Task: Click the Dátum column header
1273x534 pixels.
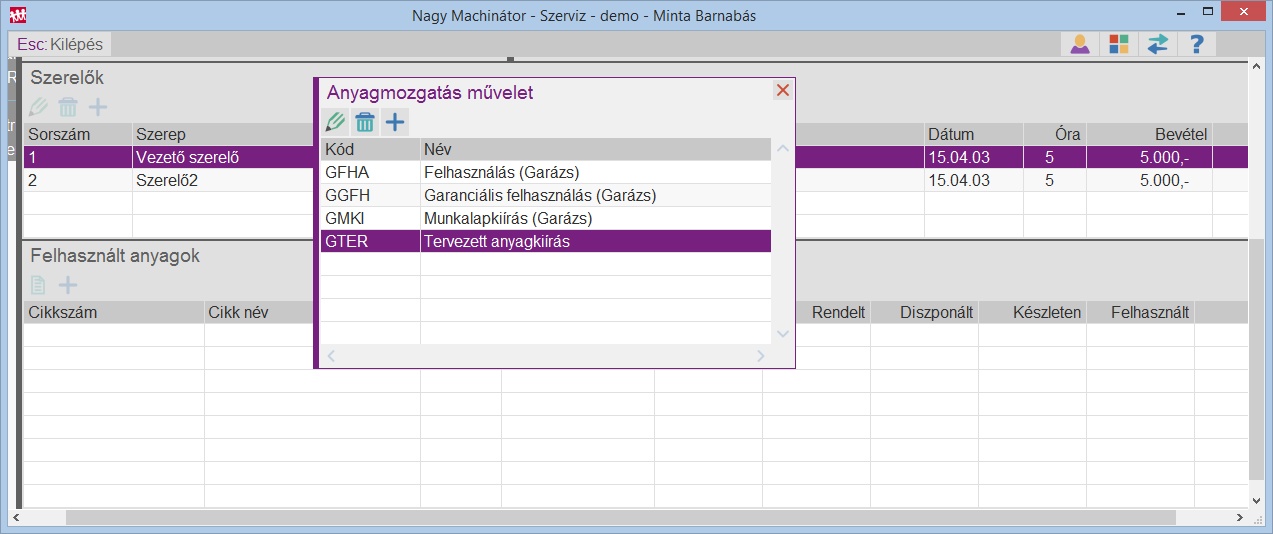Action: pyautogui.click(x=973, y=134)
